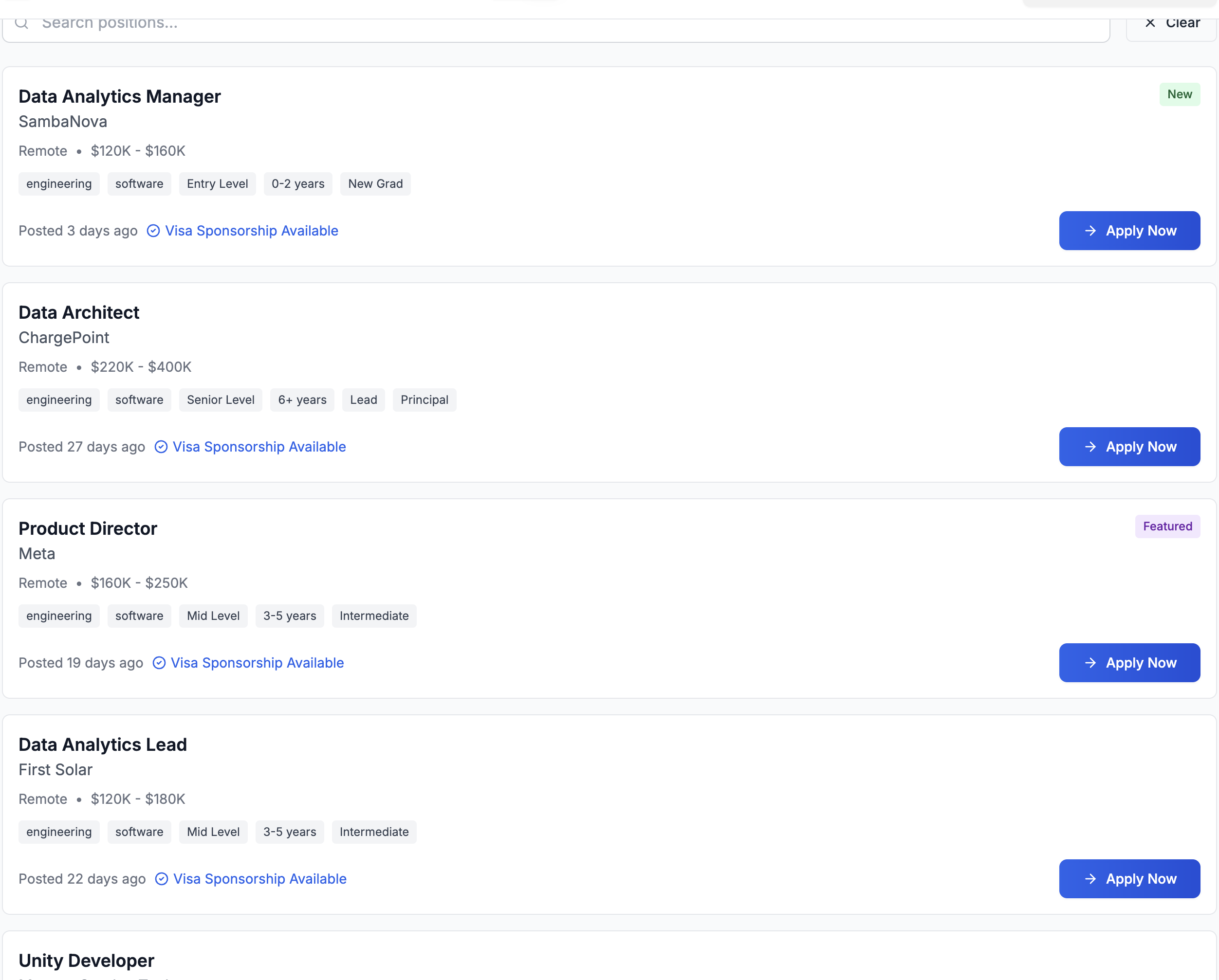The height and width of the screenshot is (980, 1219).
Task: Click Visa Sponsorship Available text for ChargePoint
Action: 259,447
